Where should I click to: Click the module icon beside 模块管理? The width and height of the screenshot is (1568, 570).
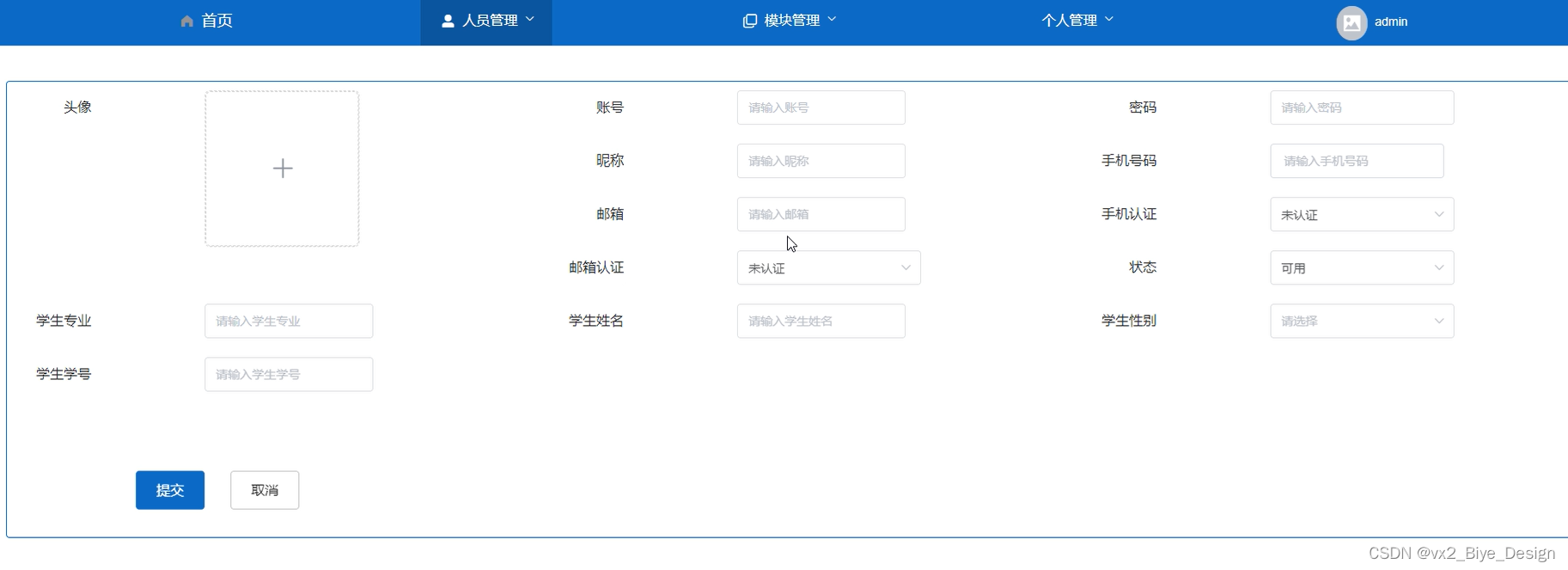point(750,21)
